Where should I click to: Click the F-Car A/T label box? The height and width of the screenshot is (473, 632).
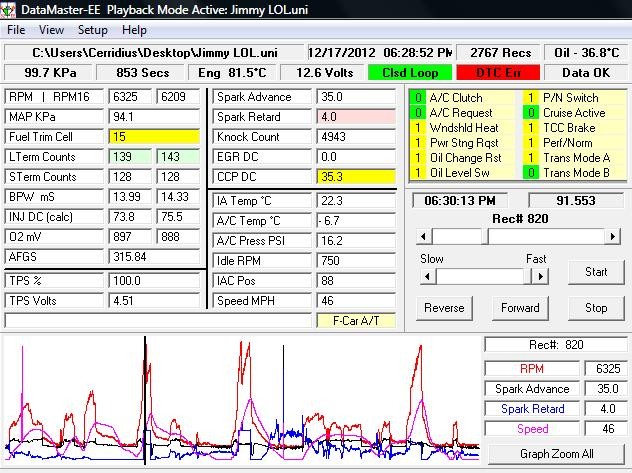pos(356,321)
